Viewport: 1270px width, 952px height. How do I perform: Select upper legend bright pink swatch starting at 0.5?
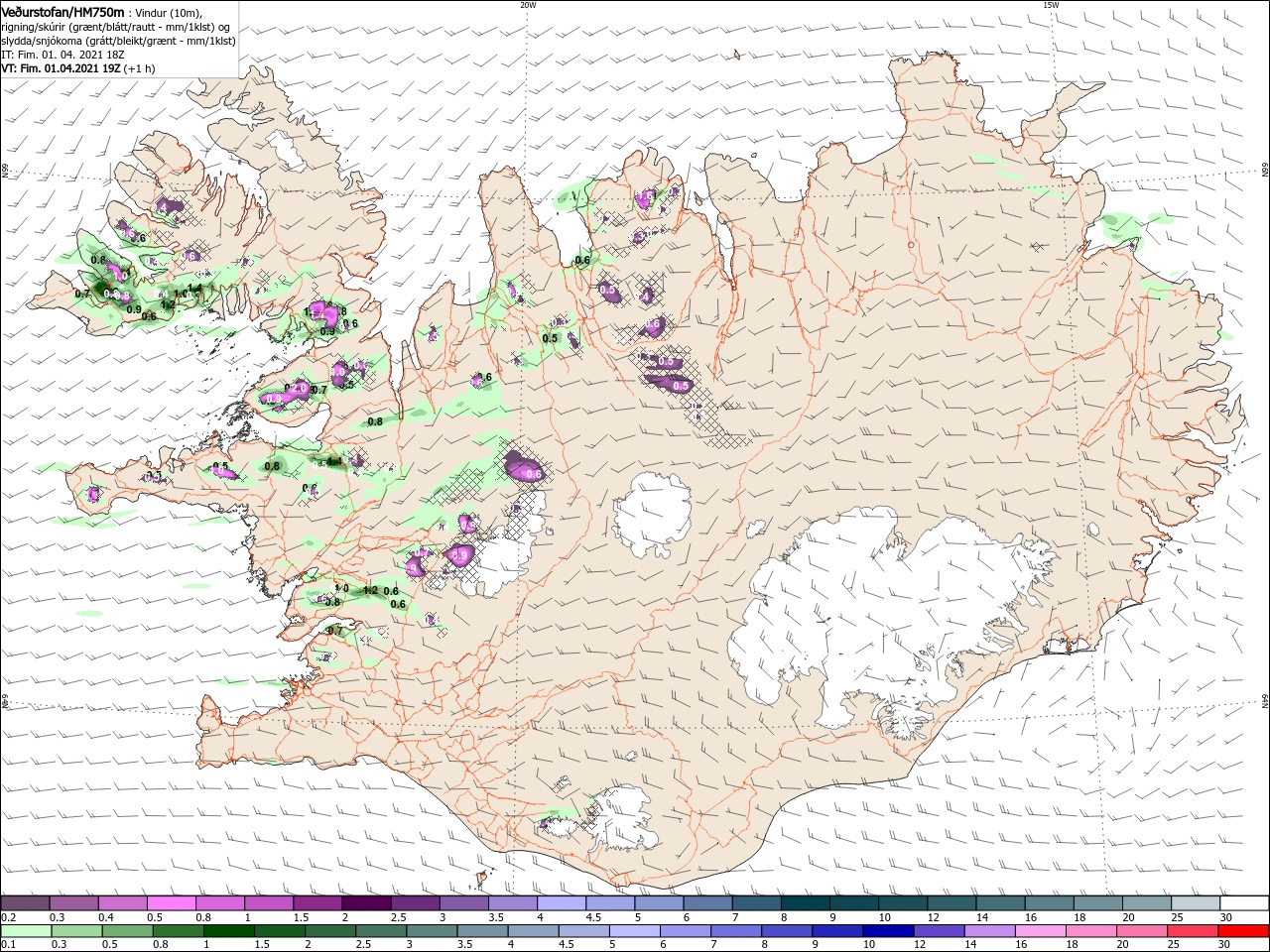pyautogui.click(x=171, y=902)
